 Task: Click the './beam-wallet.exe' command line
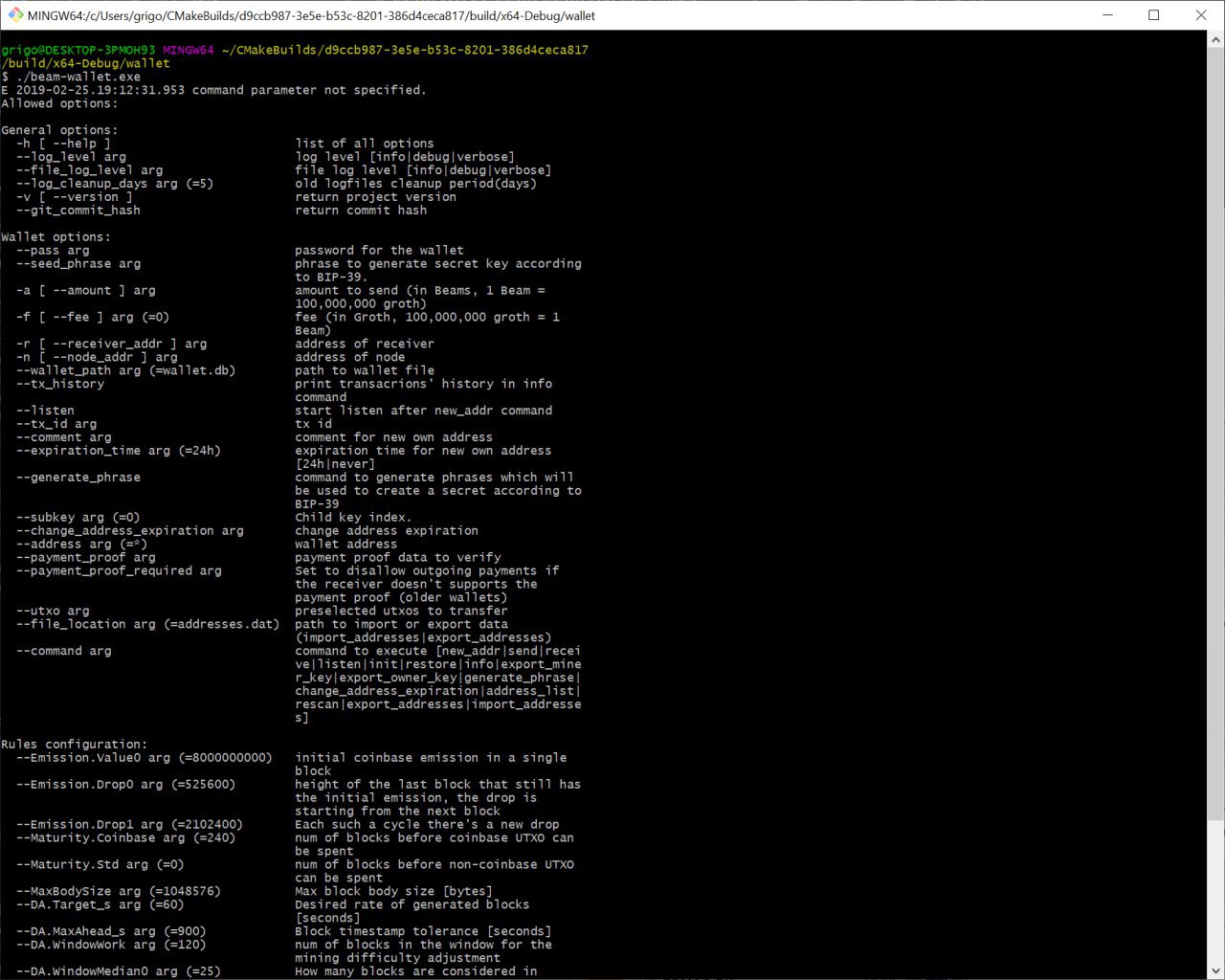coord(71,77)
